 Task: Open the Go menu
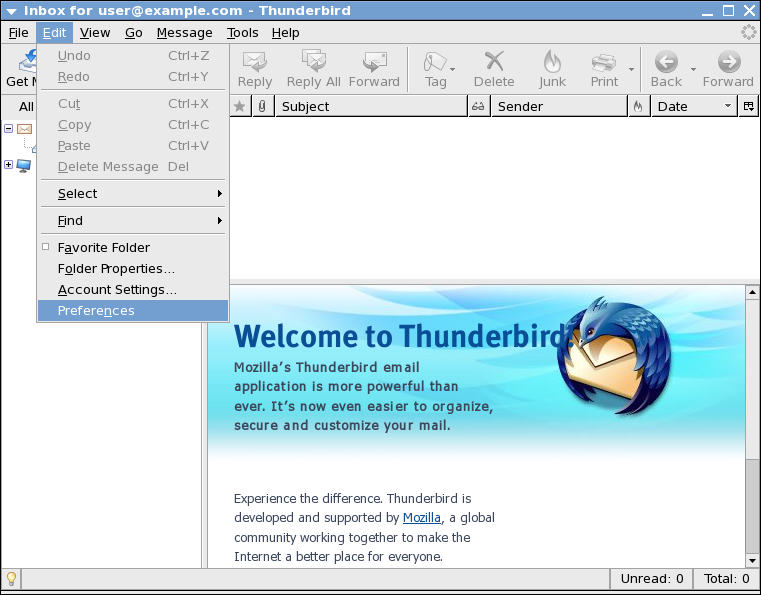(x=133, y=33)
